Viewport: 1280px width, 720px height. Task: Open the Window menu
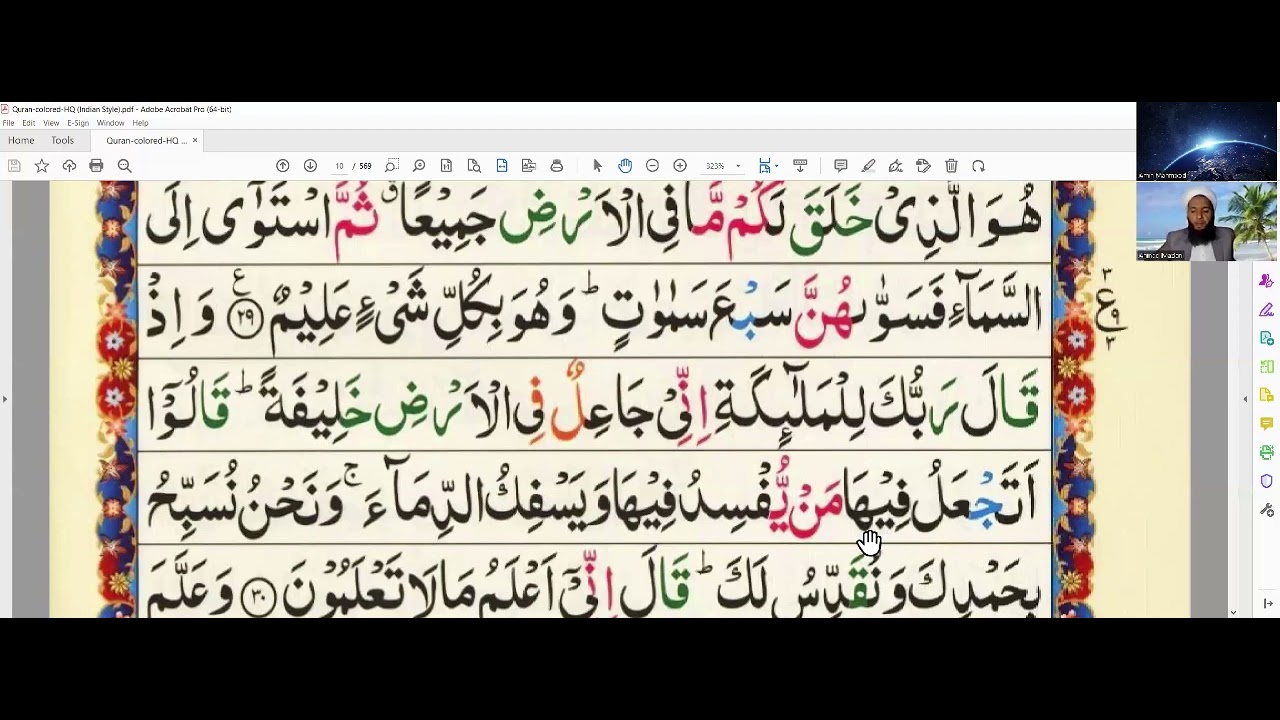[x=110, y=123]
